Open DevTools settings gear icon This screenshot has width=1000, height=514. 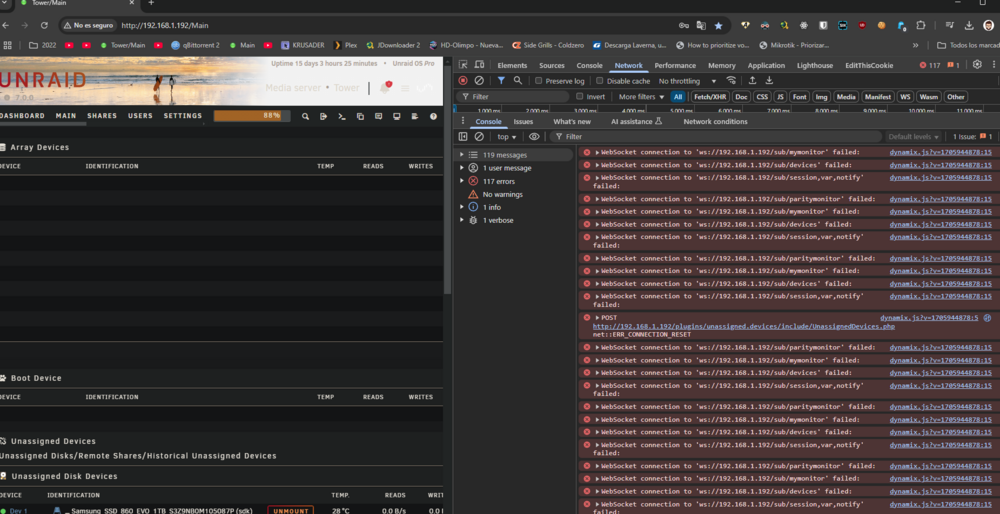point(977,64)
